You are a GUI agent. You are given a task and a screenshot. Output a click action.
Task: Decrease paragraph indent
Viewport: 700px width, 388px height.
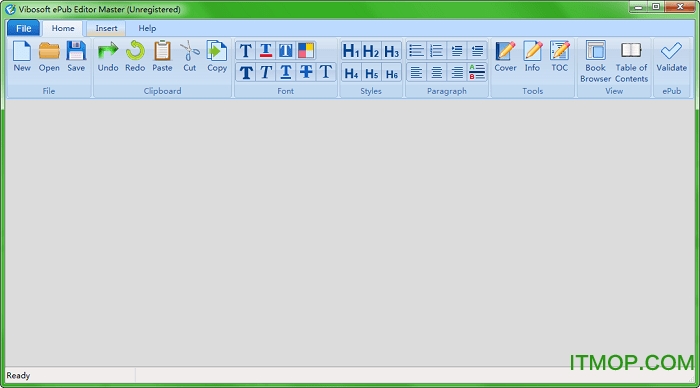[x=477, y=50]
